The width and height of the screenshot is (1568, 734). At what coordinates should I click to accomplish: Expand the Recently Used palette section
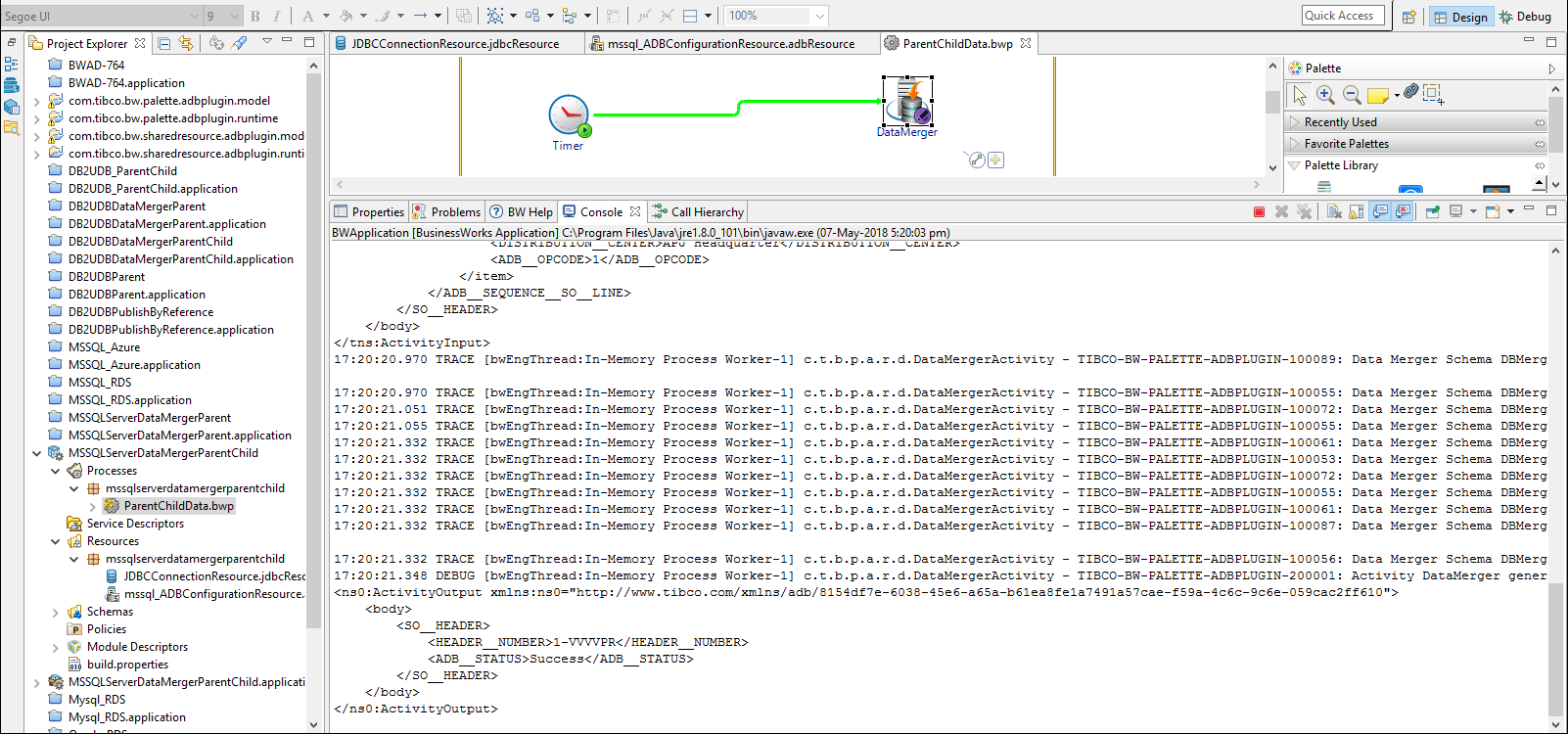pos(1295,122)
